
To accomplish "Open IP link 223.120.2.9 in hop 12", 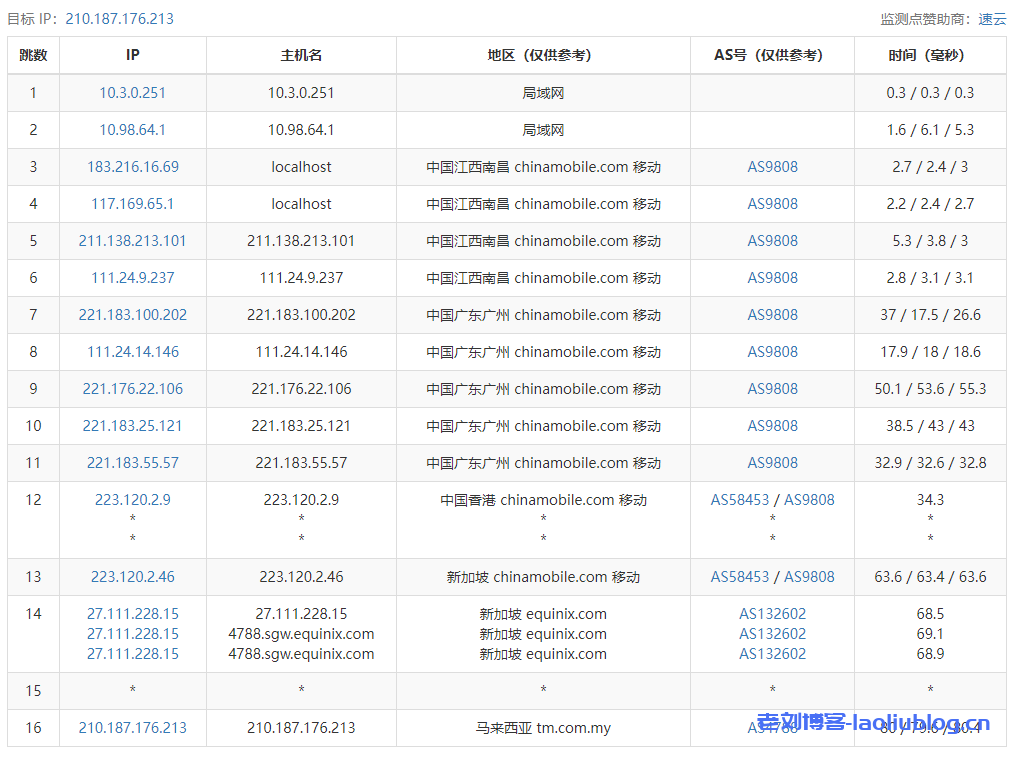I will point(132,500).
